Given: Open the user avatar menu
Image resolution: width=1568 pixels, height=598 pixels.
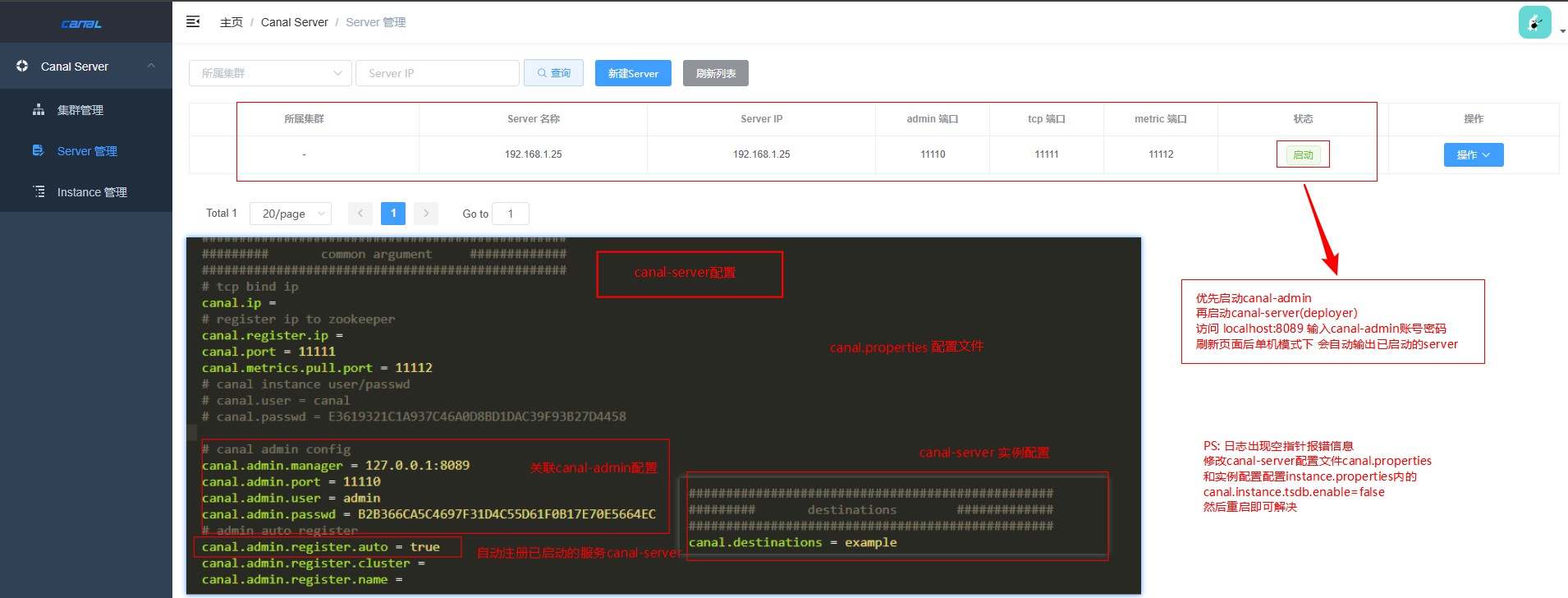Looking at the screenshot, I should [x=1534, y=22].
